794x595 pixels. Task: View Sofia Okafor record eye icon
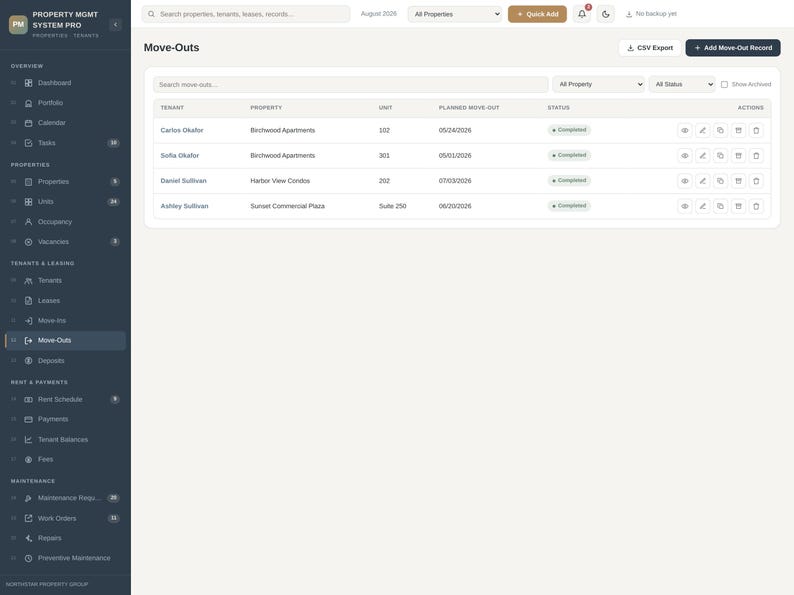tap(685, 155)
